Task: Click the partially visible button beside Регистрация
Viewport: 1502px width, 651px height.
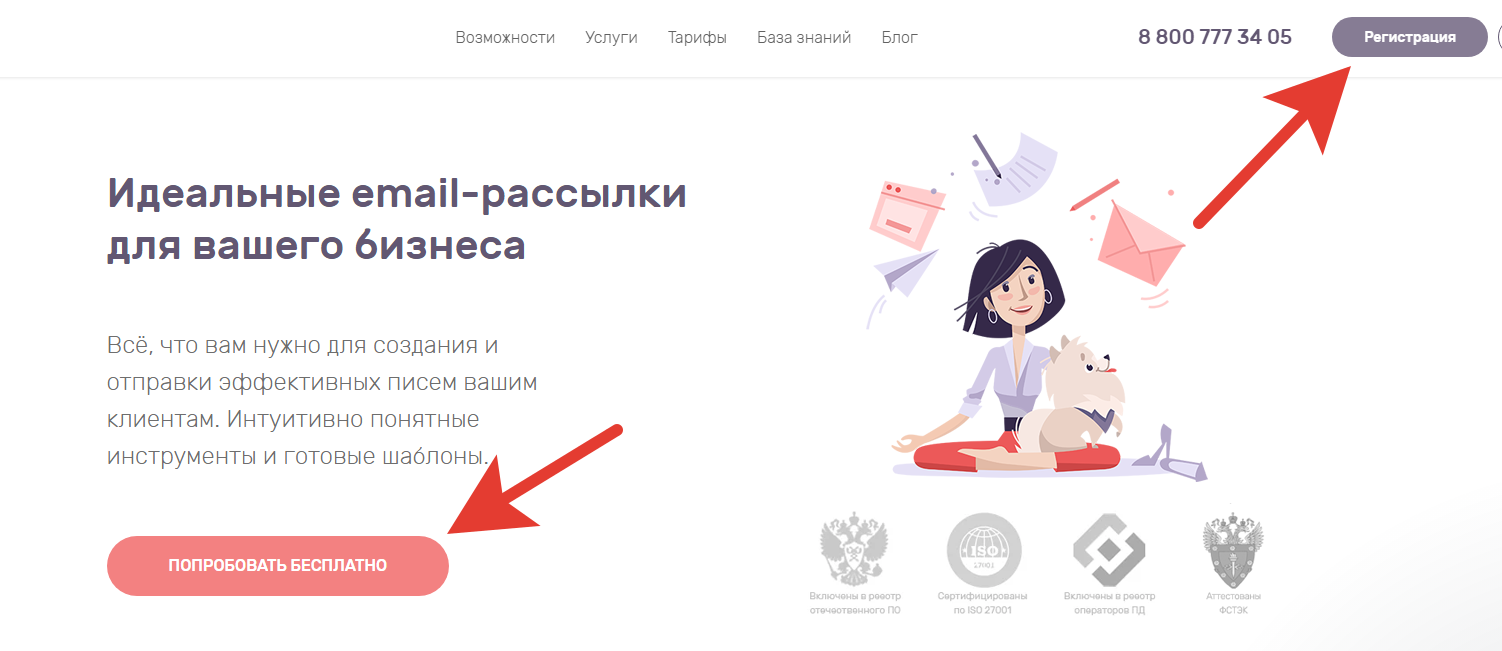Action: coord(1499,38)
